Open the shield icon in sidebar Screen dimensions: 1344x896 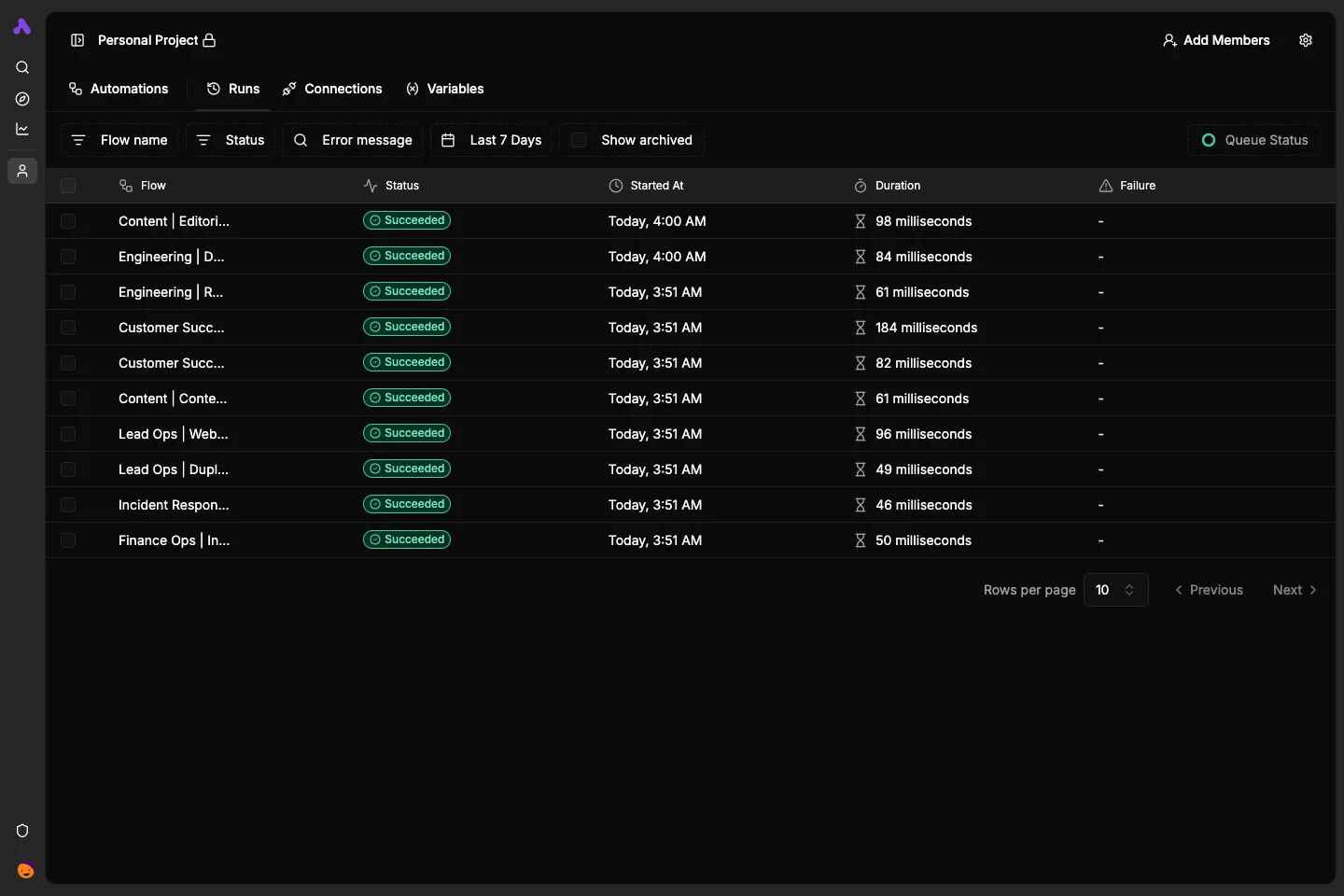click(x=22, y=831)
